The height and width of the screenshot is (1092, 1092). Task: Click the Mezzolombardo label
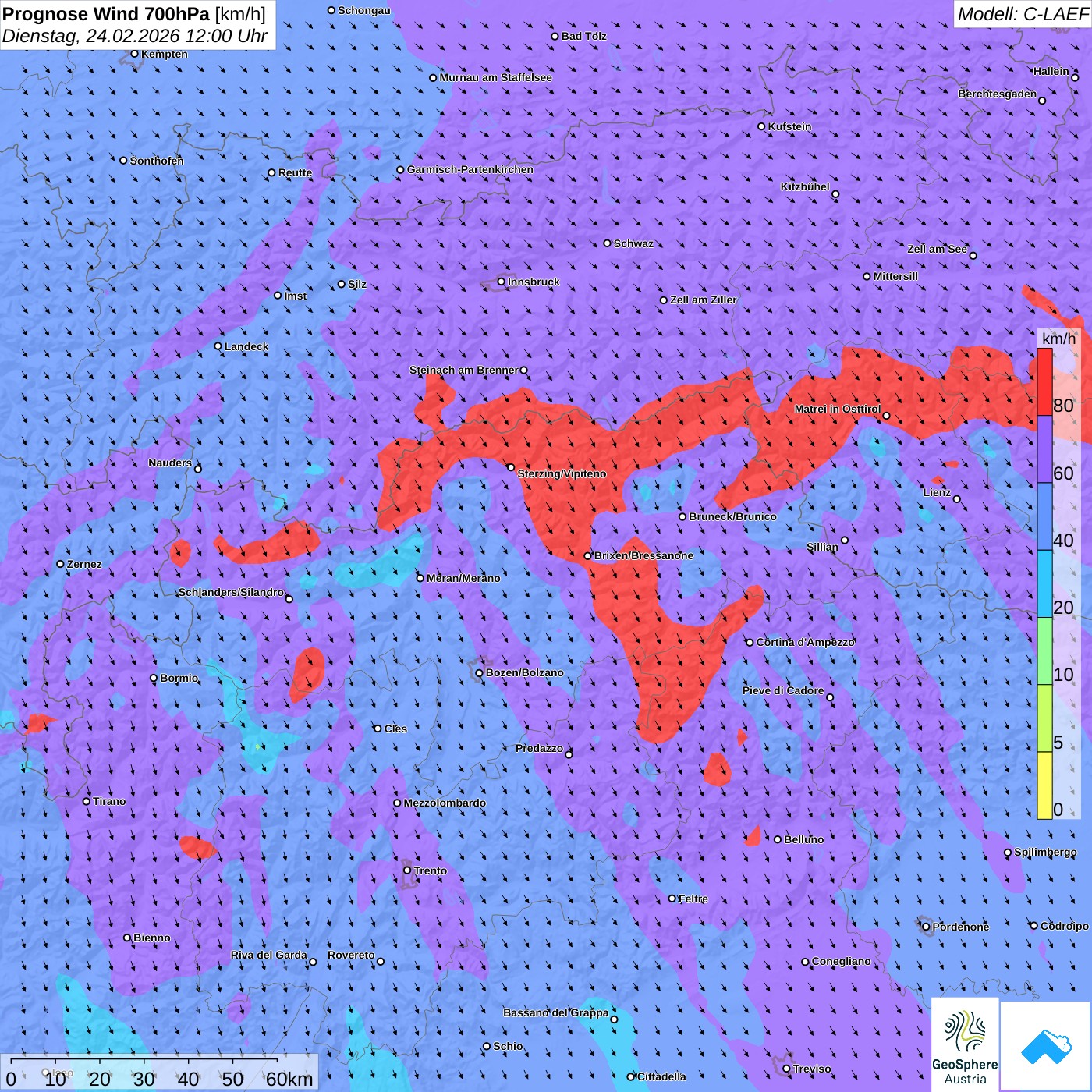(x=445, y=803)
